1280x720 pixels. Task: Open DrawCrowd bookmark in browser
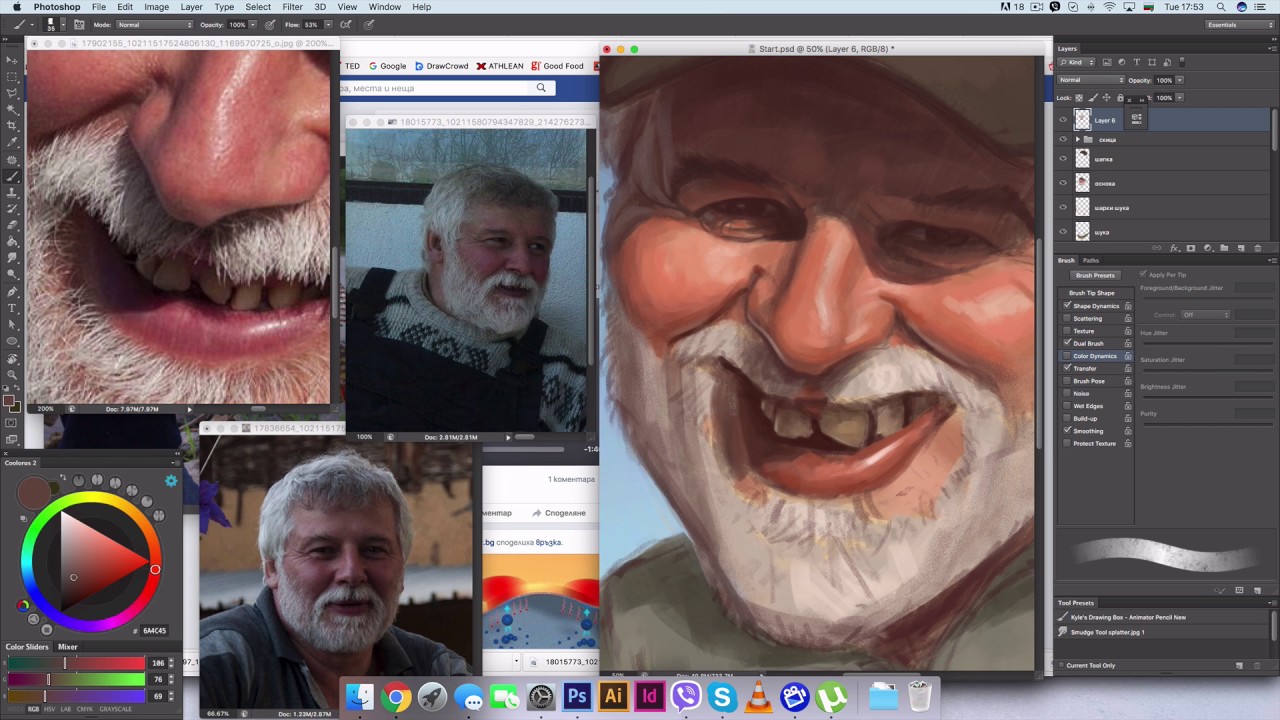tap(442, 66)
